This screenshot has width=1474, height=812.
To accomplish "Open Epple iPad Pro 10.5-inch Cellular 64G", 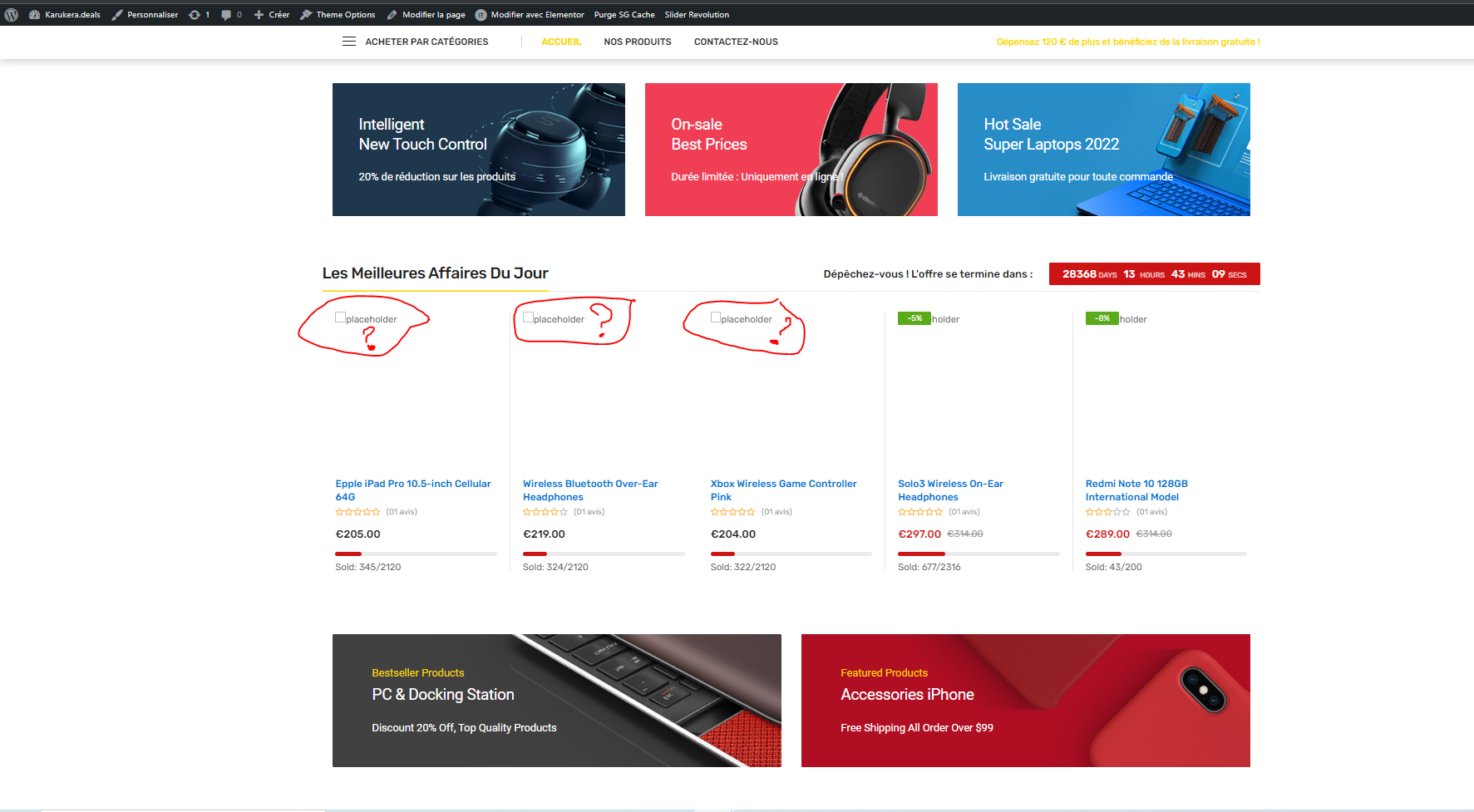I will coord(413,490).
